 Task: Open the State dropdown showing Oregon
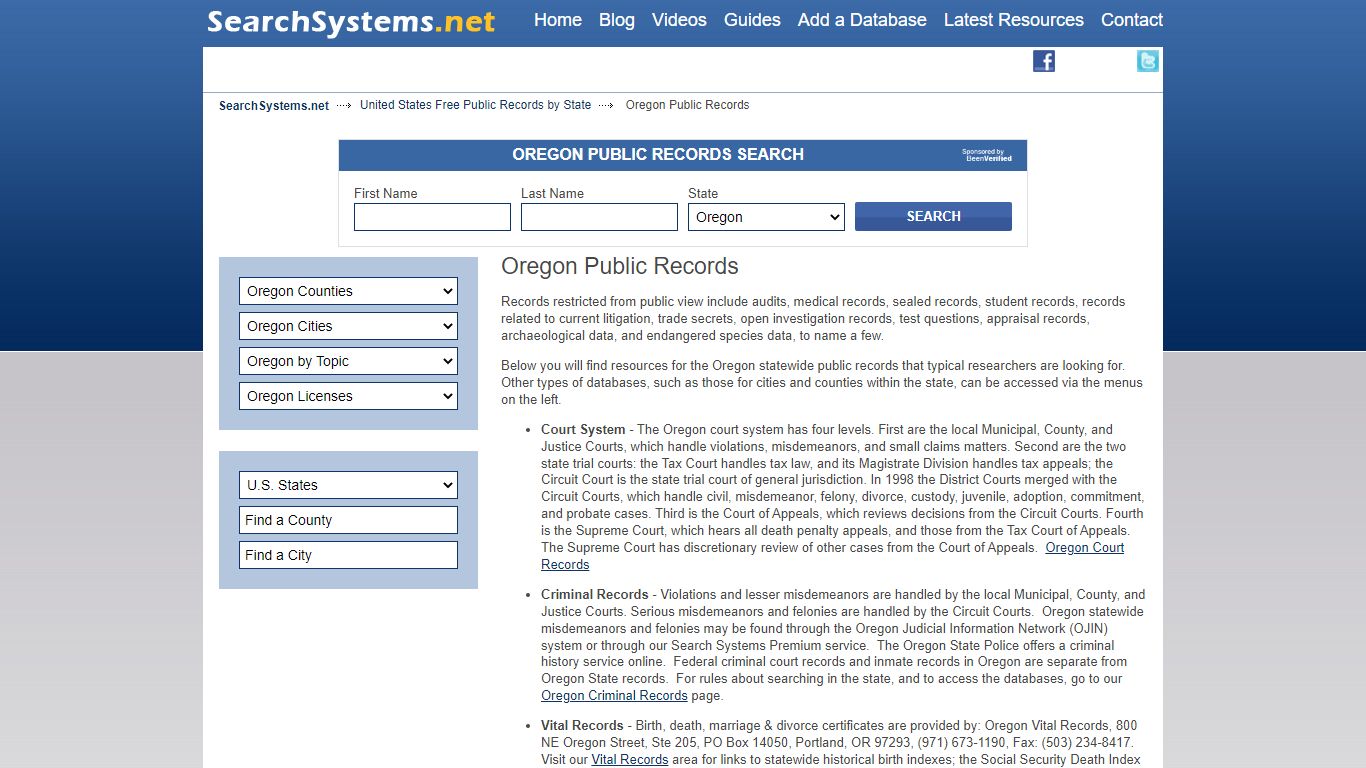click(x=766, y=217)
